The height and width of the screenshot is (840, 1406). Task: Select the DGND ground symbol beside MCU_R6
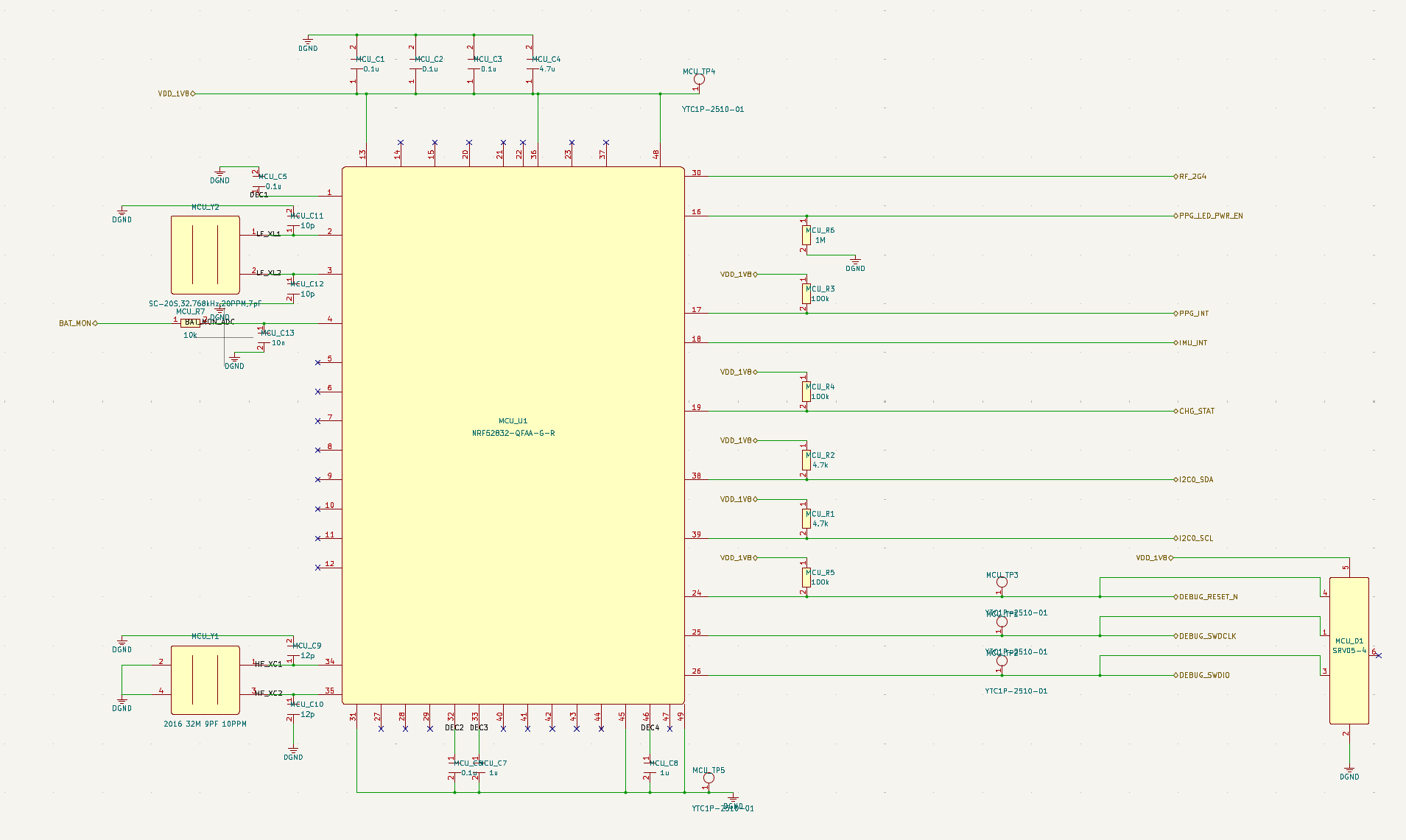click(x=855, y=264)
